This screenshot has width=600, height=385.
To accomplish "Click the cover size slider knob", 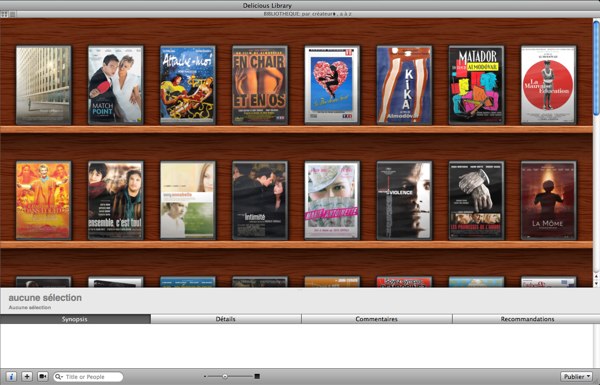I will pos(225,377).
